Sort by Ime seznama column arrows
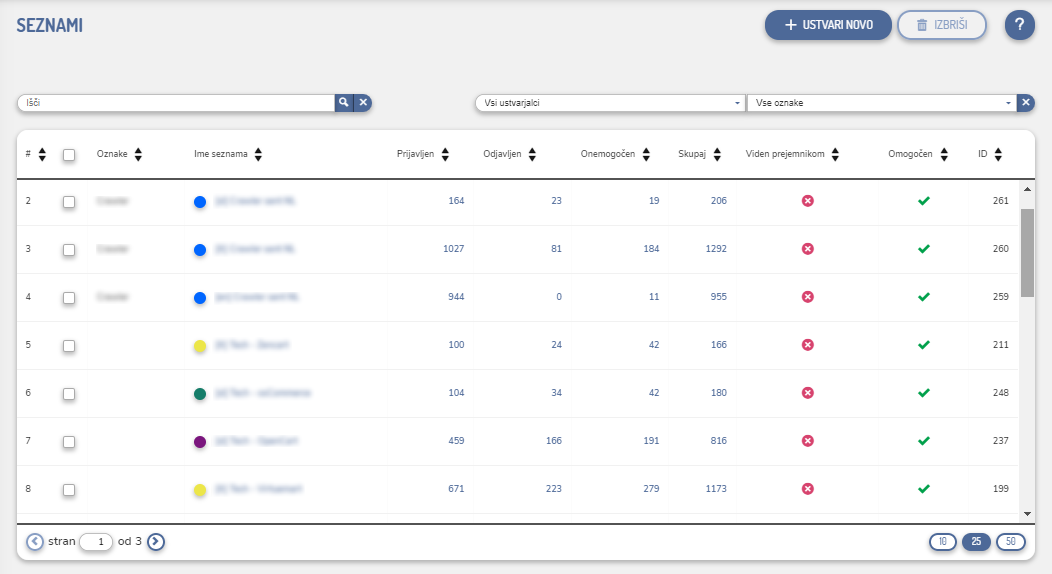Image resolution: width=1052 pixels, height=574 pixels. coord(258,154)
